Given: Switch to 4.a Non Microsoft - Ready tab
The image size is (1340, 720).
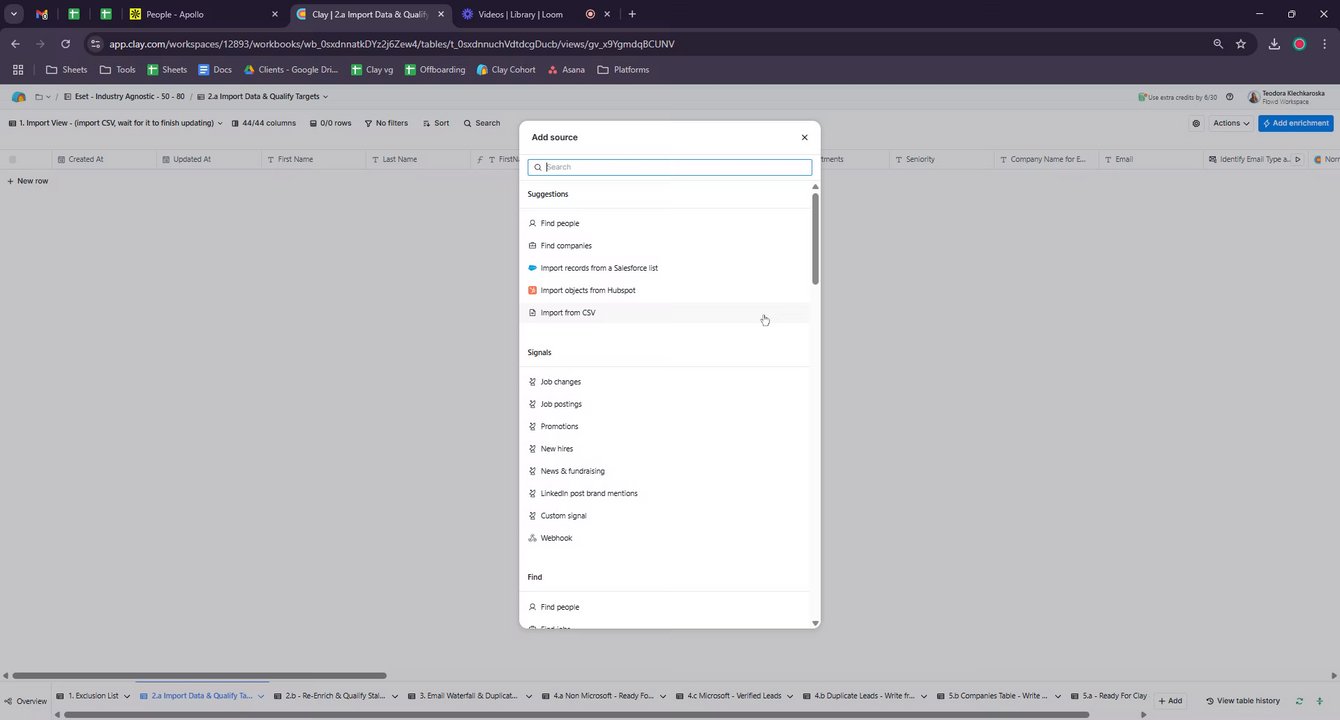Looking at the screenshot, I should (602, 696).
